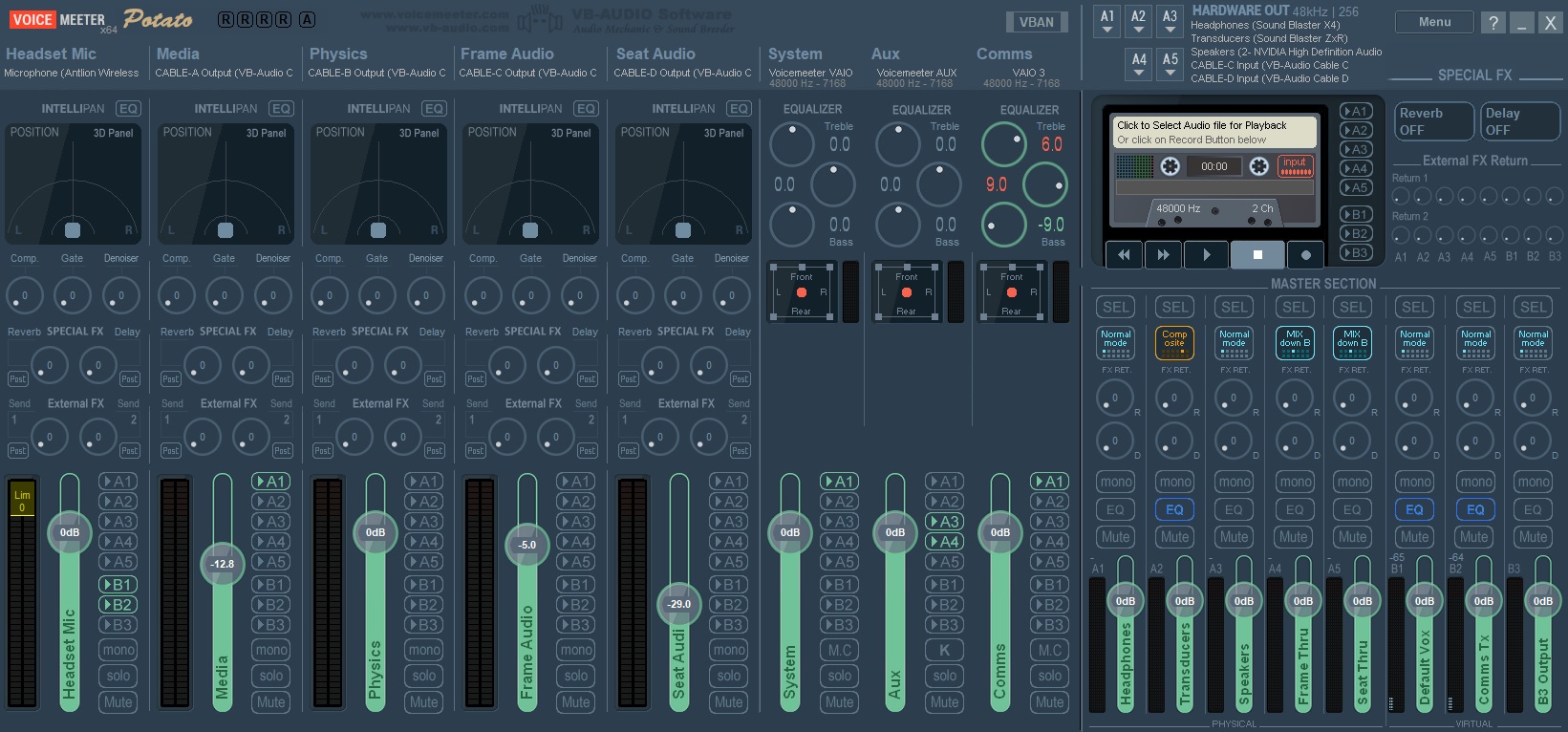Toggle the Media strip EQ button
Viewport: 1568px width, 732px height.
(281, 109)
